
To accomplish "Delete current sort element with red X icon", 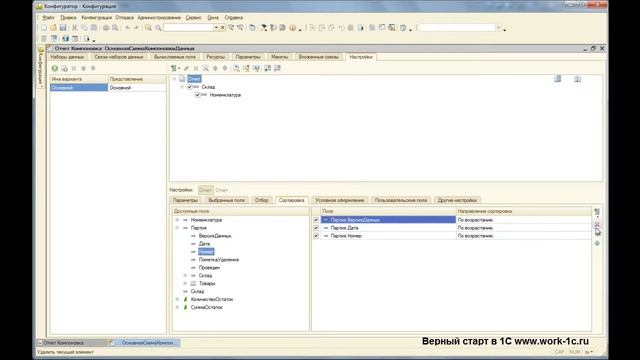I will pyautogui.click(x=597, y=224).
